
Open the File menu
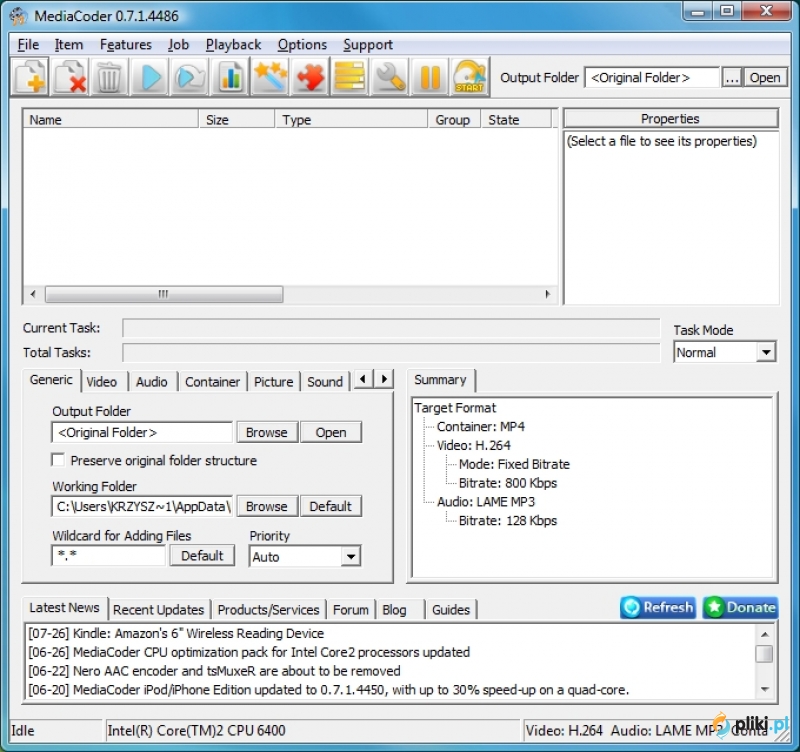(28, 45)
